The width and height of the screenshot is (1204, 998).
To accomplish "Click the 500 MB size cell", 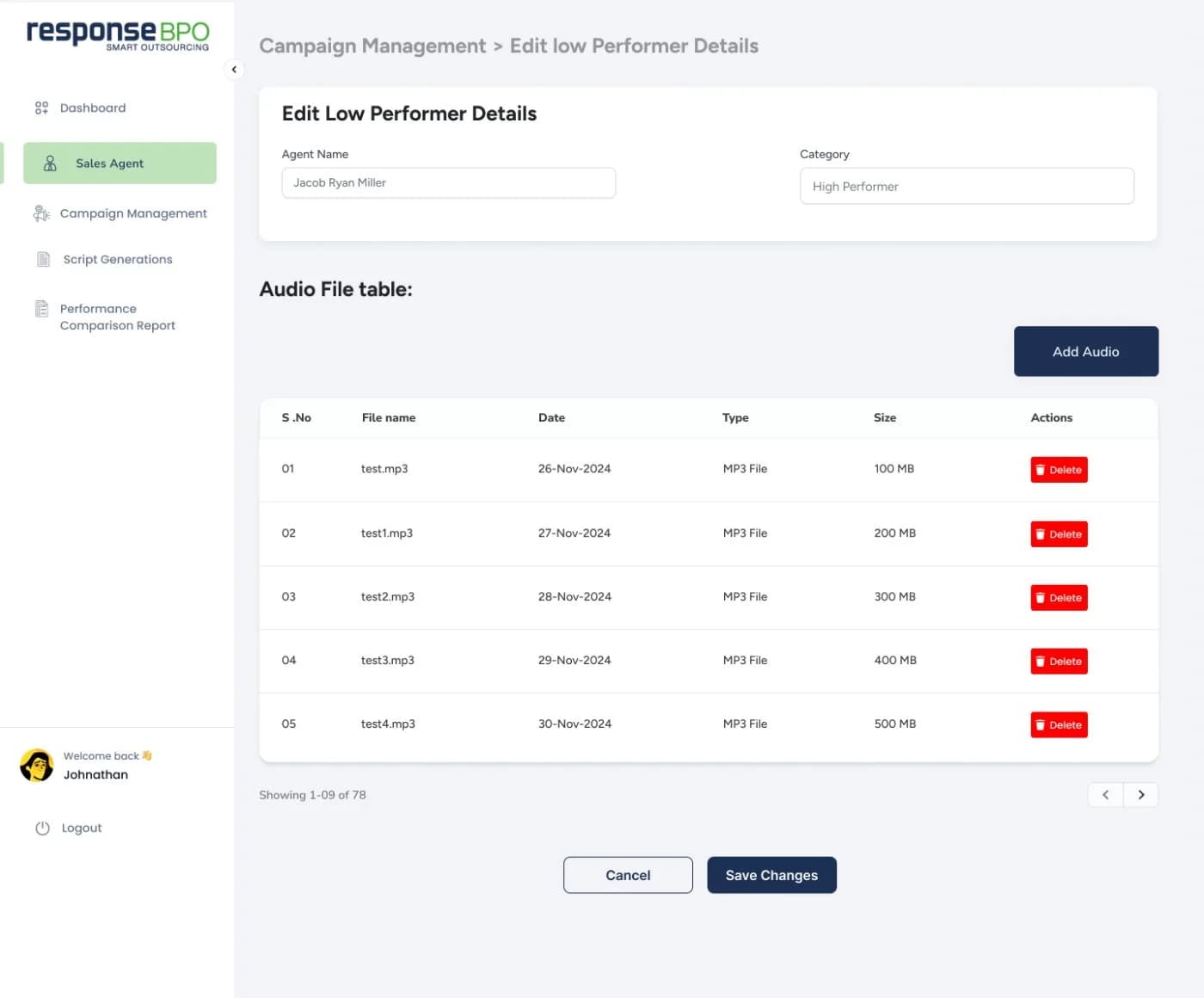I will coord(895,724).
